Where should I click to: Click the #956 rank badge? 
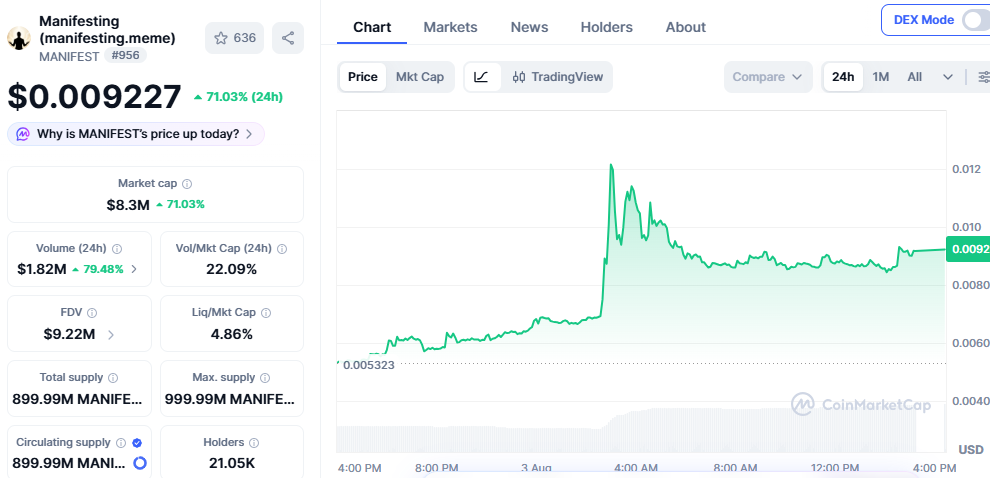[126, 56]
